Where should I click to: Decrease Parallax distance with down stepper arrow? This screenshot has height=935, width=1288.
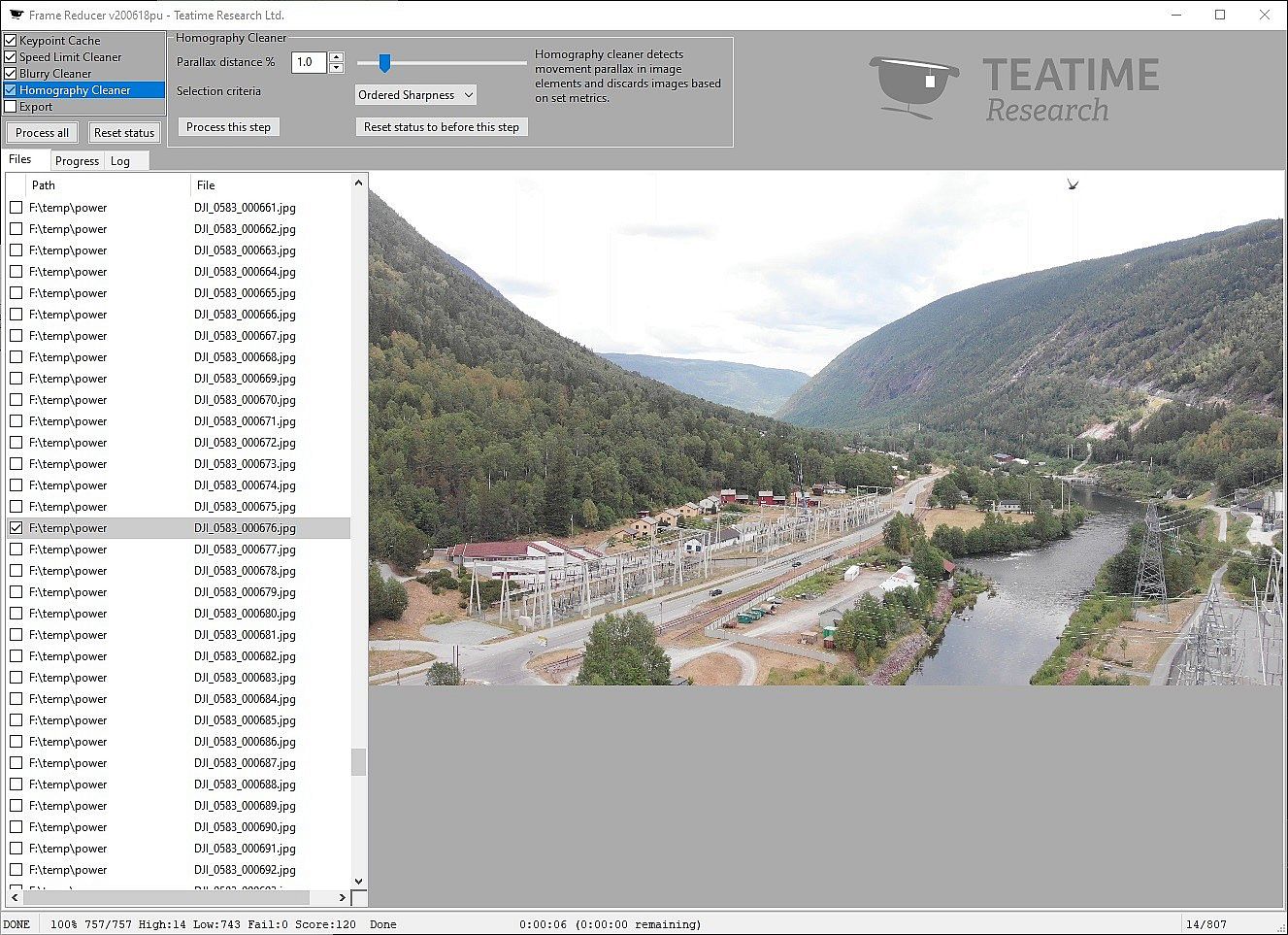(x=336, y=68)
